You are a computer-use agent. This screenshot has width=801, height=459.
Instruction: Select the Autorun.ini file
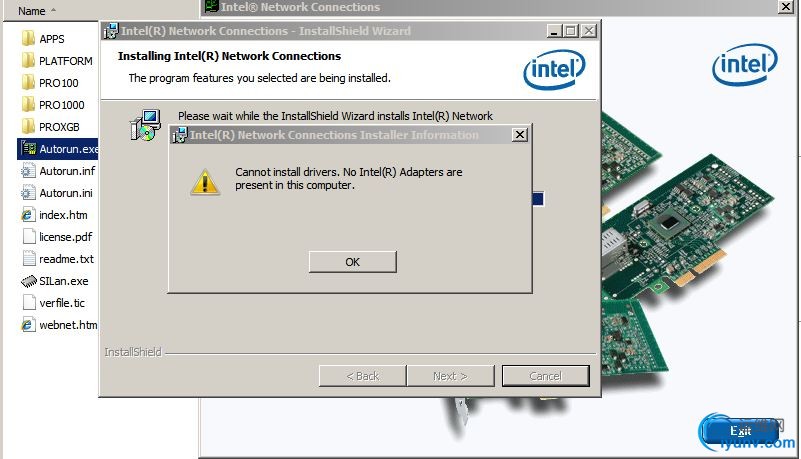click(57, 193)
